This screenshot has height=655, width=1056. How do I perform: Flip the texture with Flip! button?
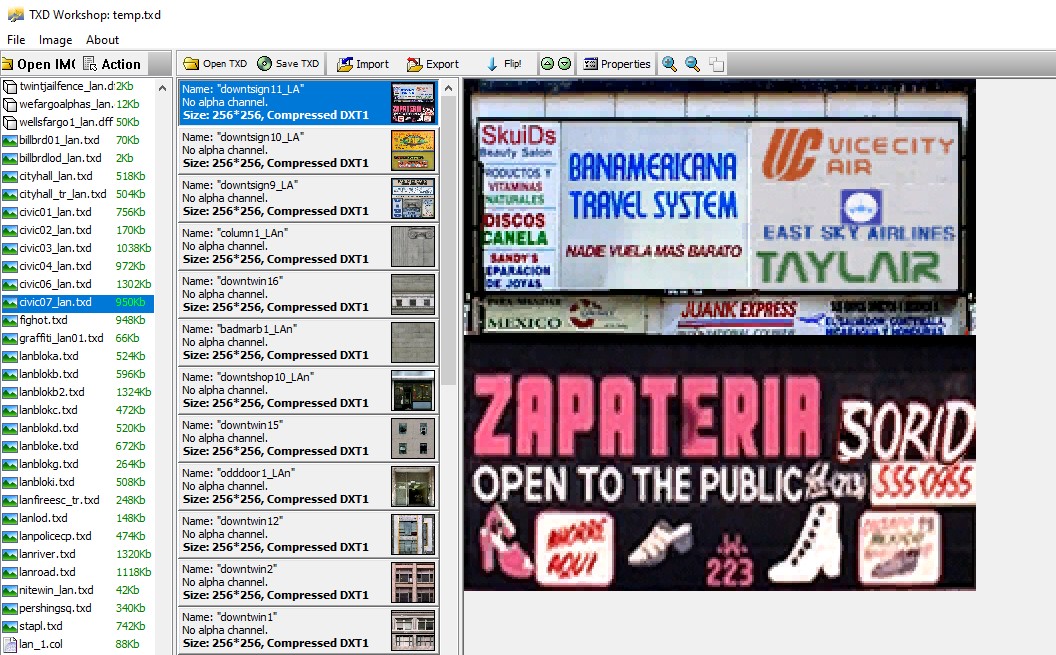504,64
